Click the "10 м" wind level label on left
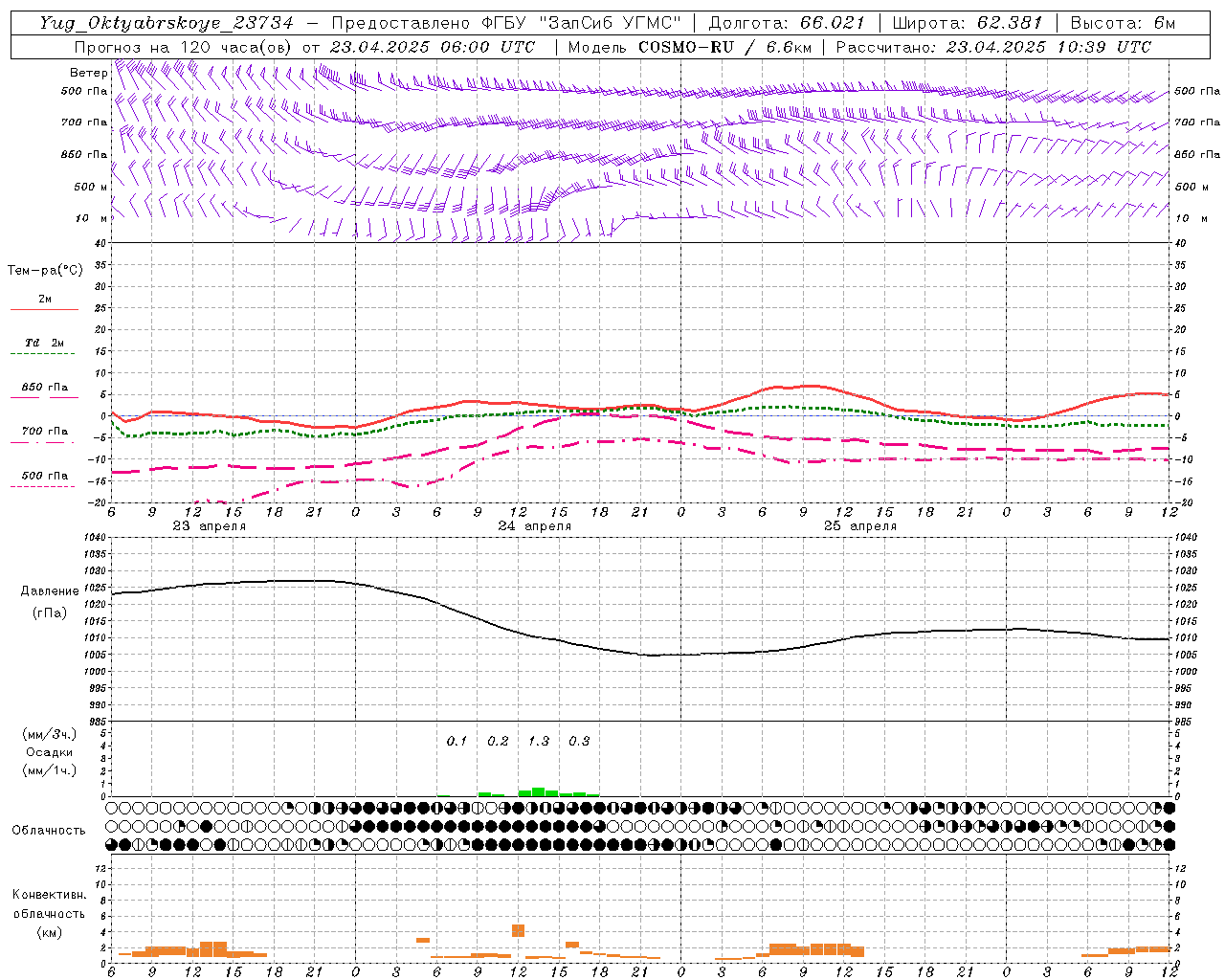 click(x=91, y=219)
